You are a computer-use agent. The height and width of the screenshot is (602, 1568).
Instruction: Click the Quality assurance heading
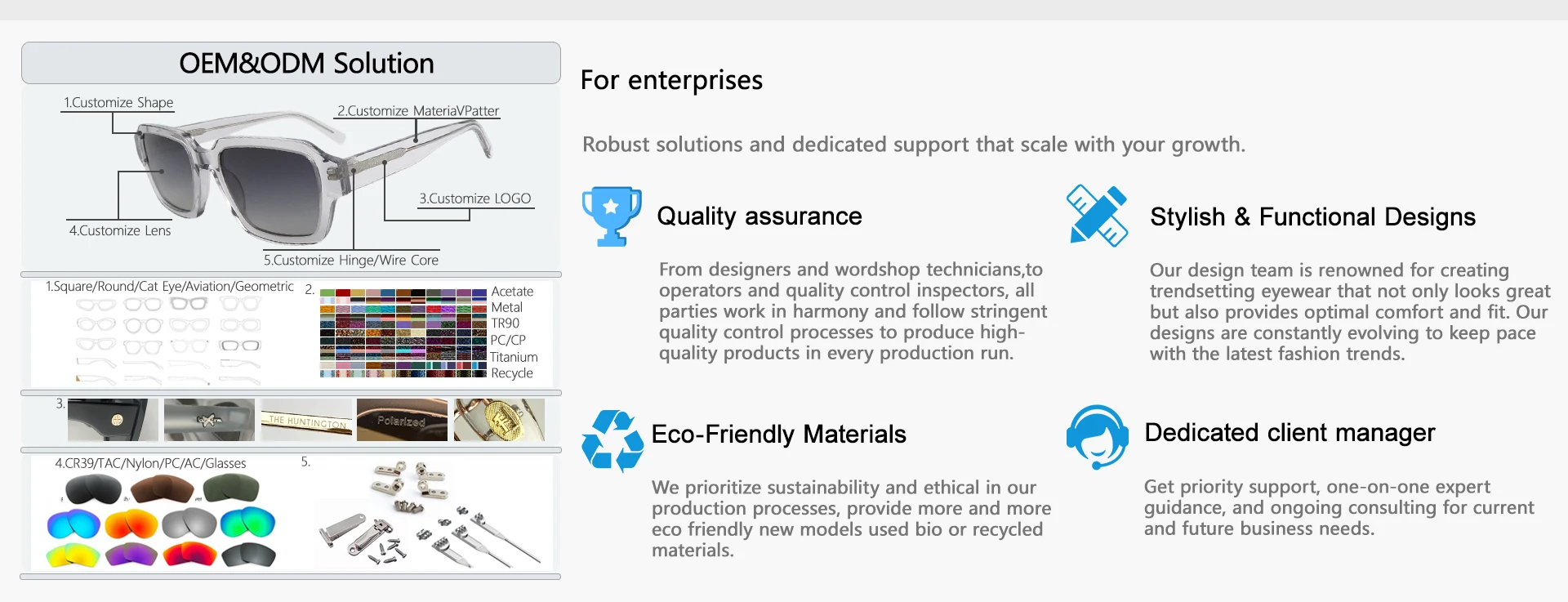pos(759,216)
